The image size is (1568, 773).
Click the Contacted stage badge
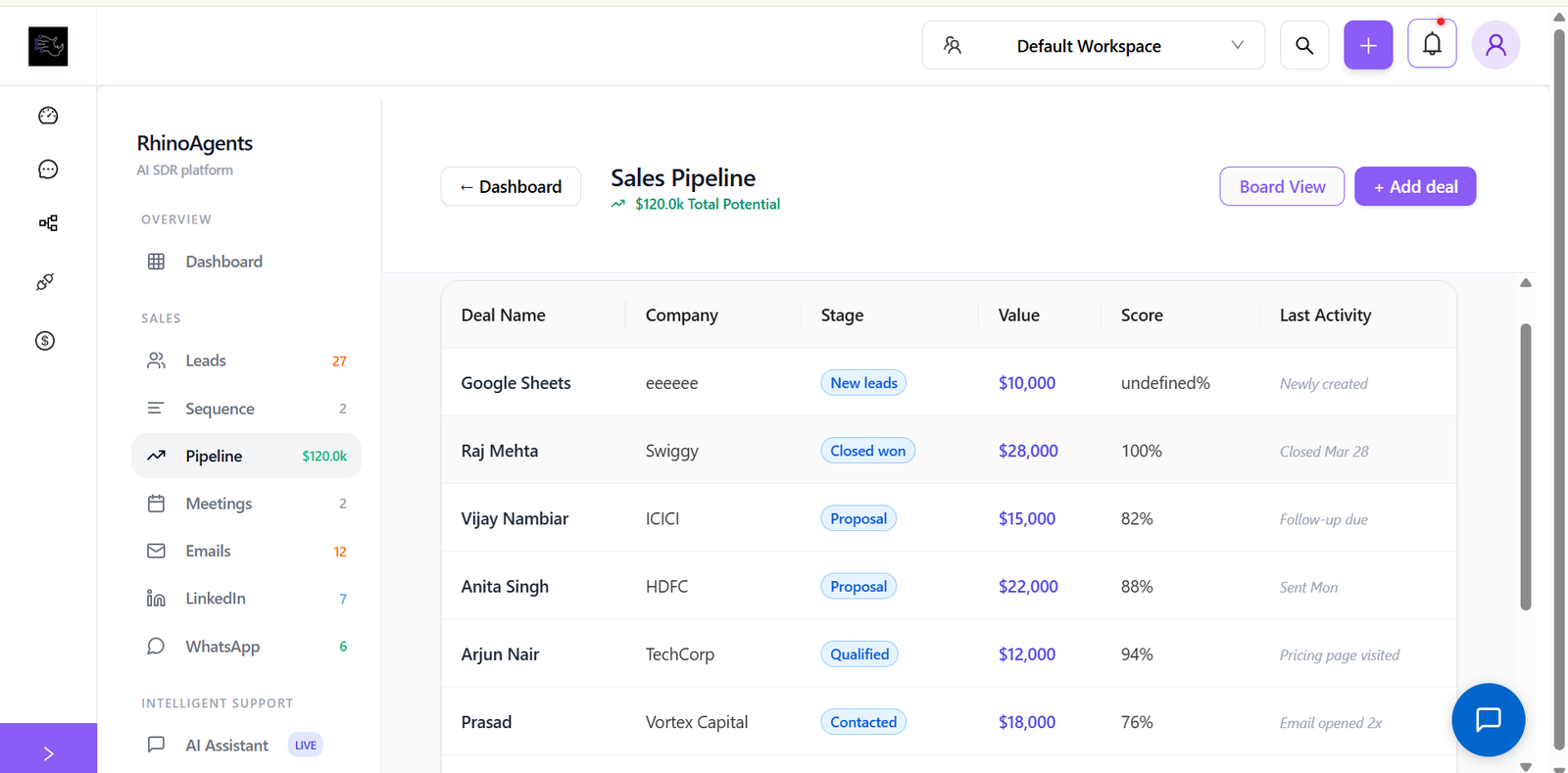863,722
